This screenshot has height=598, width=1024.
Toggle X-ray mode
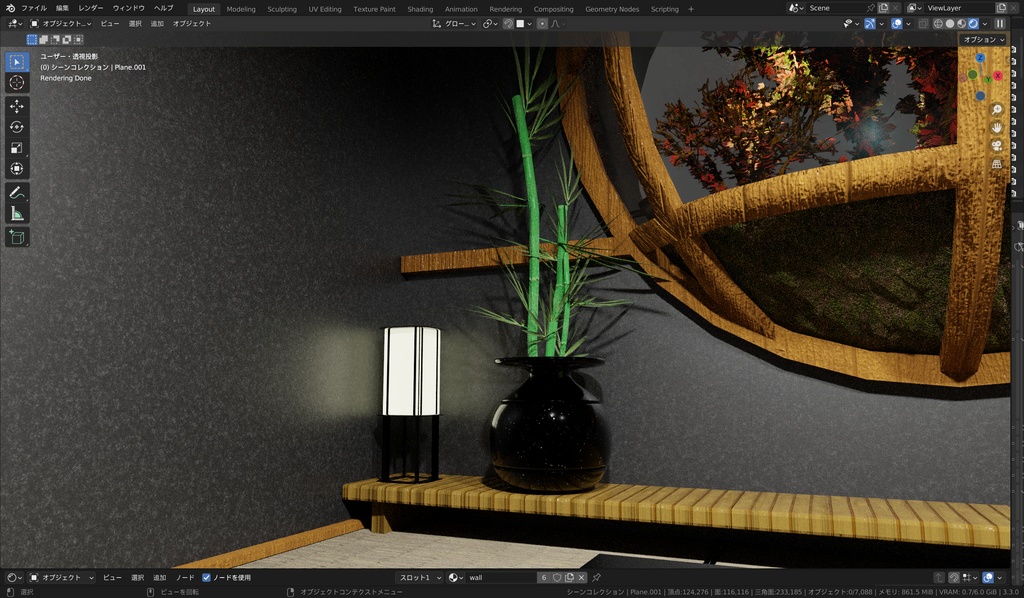(923, 24)
